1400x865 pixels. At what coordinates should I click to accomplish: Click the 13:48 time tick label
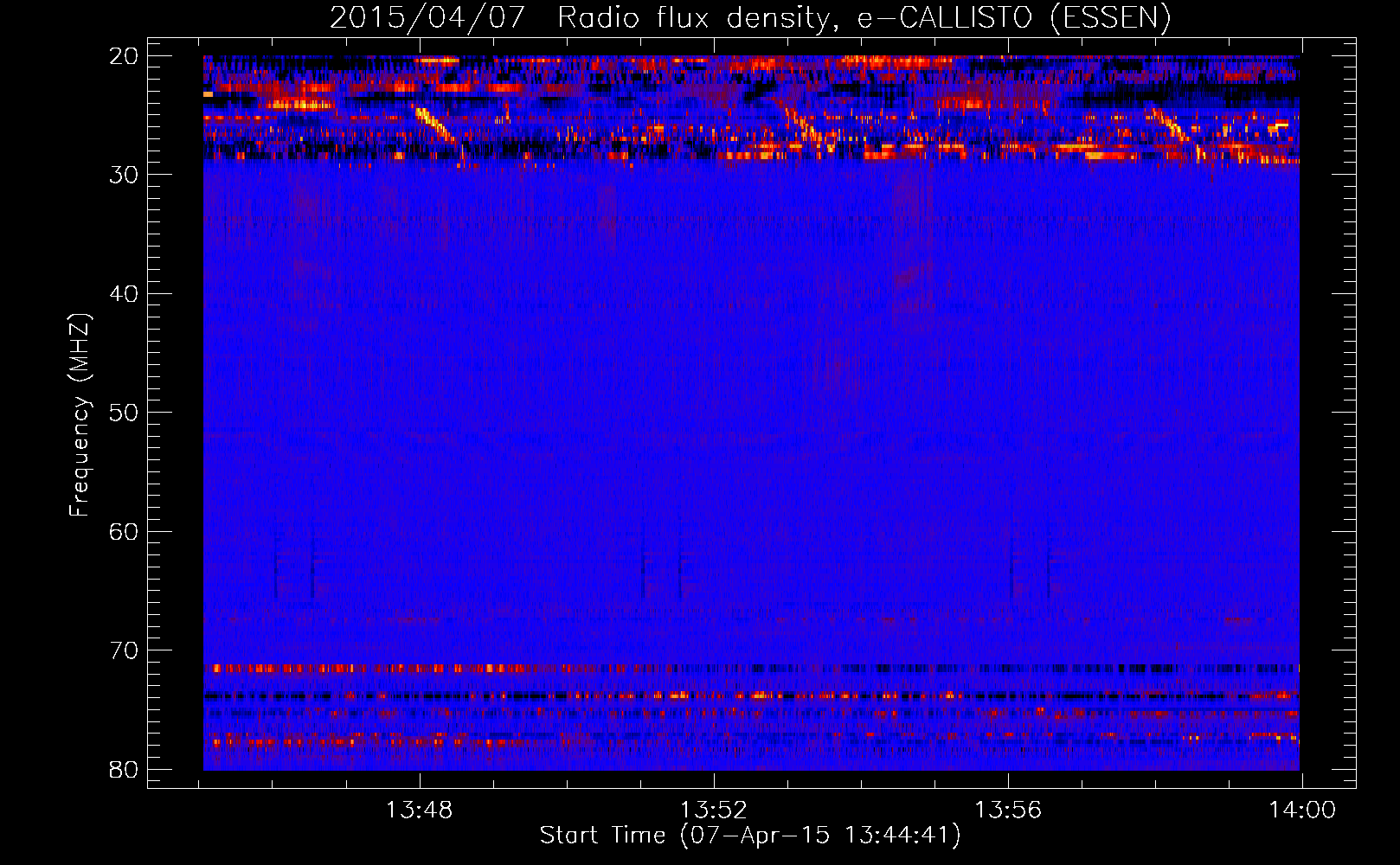(419, 811)
